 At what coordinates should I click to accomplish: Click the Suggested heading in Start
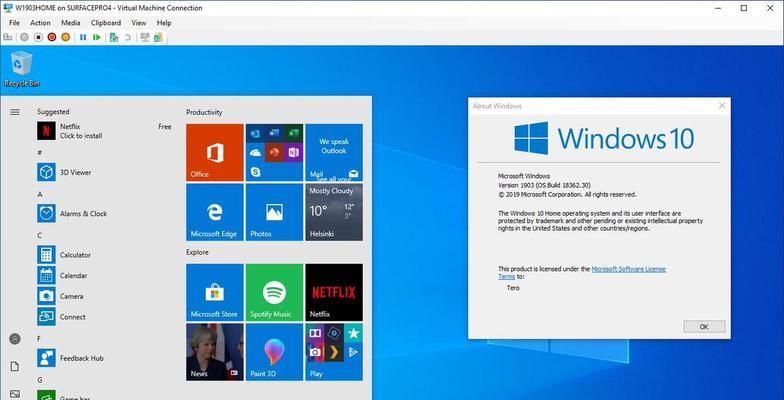[53, 112]
